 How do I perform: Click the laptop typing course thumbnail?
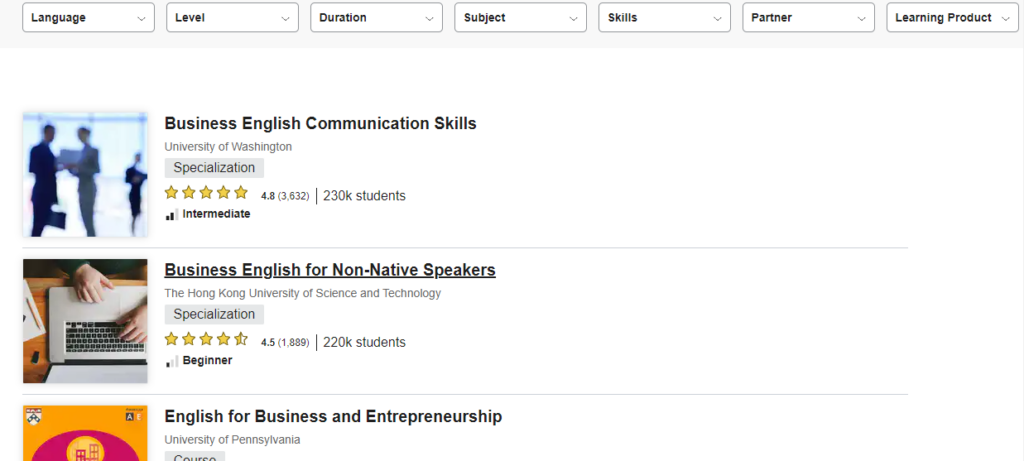tap(85, 321)
